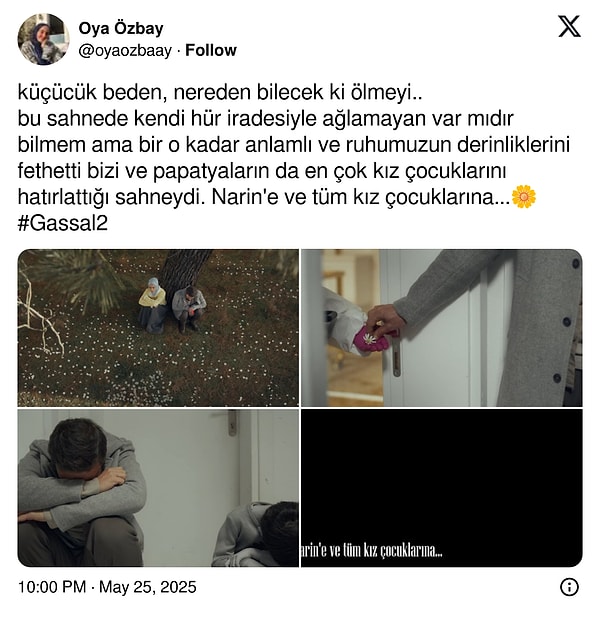Open the #Gassal2 hashtag
600x617 pixels.
[63, 224]
